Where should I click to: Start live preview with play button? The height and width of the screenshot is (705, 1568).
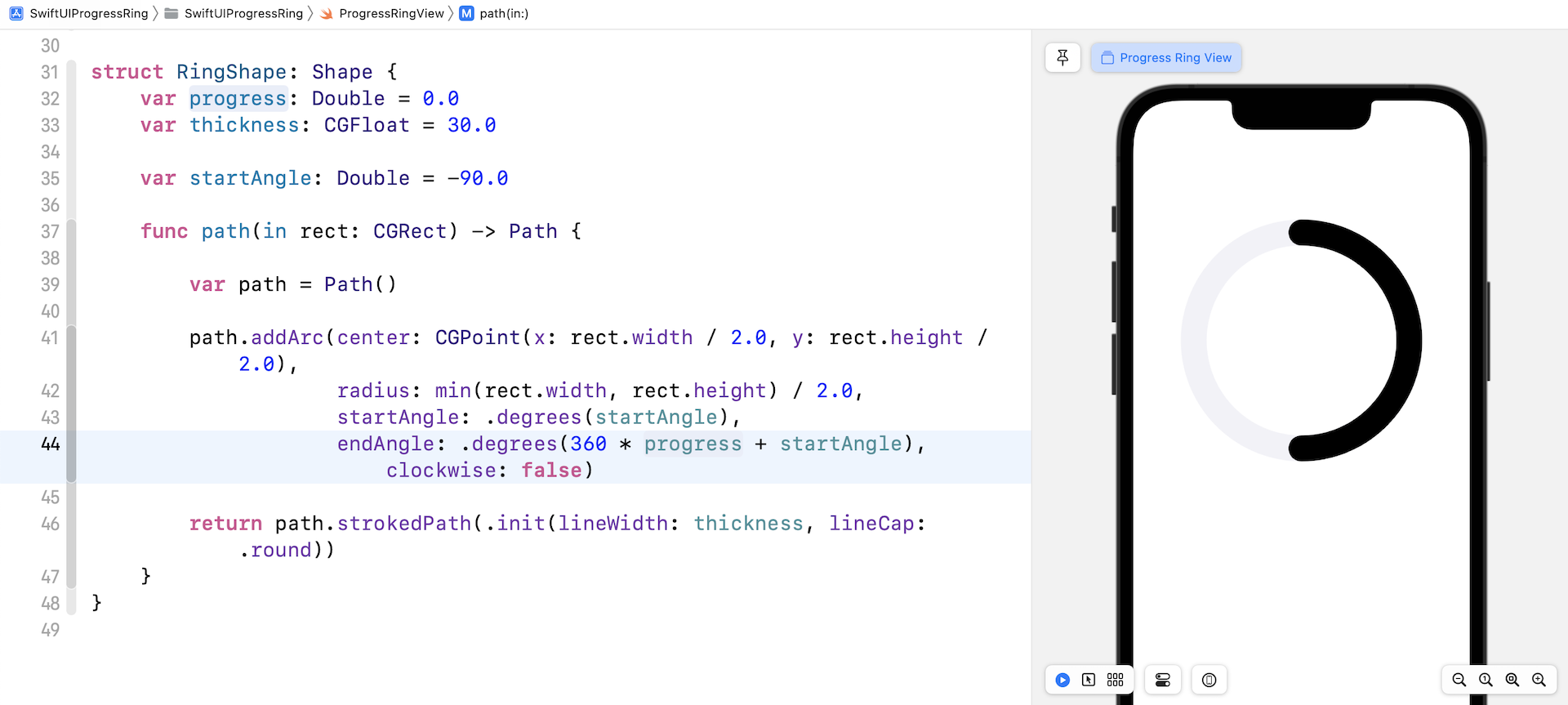pos(1062,680)
